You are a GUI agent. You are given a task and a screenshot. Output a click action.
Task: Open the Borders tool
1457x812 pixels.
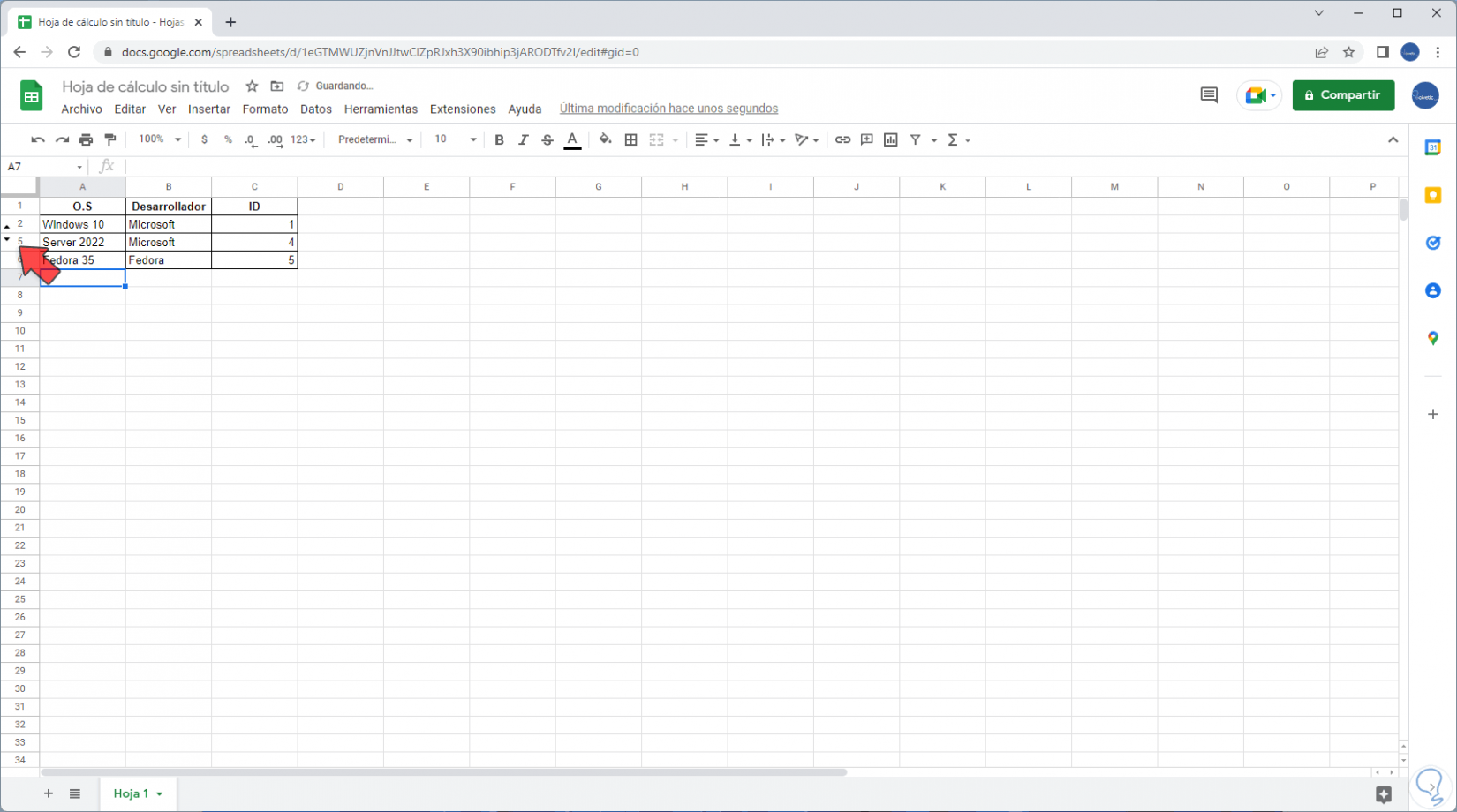click(x=630, y=139)
